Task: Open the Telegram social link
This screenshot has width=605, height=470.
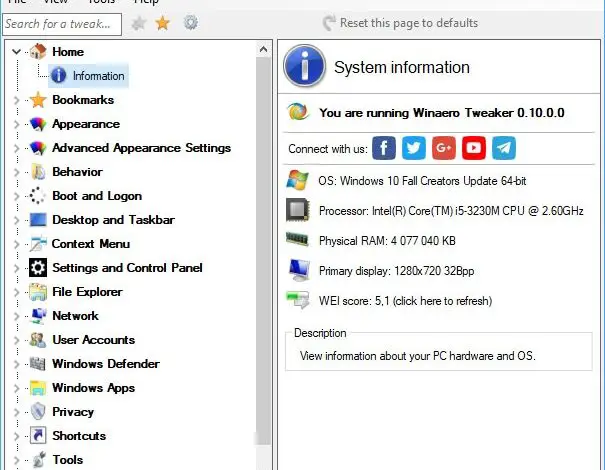Action: [x=504, y=148]
